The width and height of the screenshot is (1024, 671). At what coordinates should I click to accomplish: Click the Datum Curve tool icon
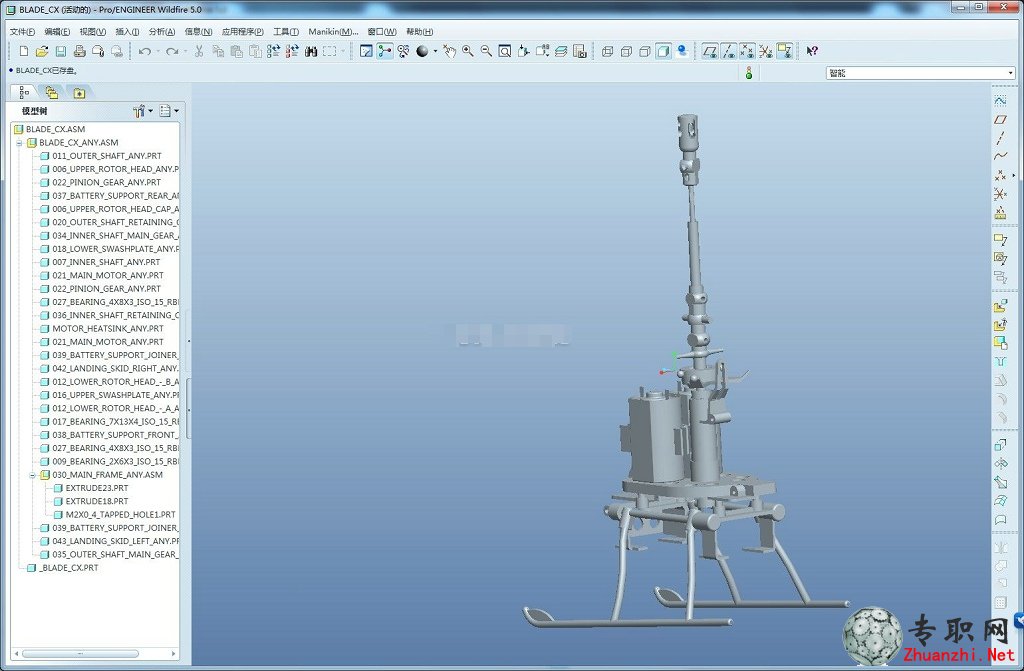[x=1000, y=156]
